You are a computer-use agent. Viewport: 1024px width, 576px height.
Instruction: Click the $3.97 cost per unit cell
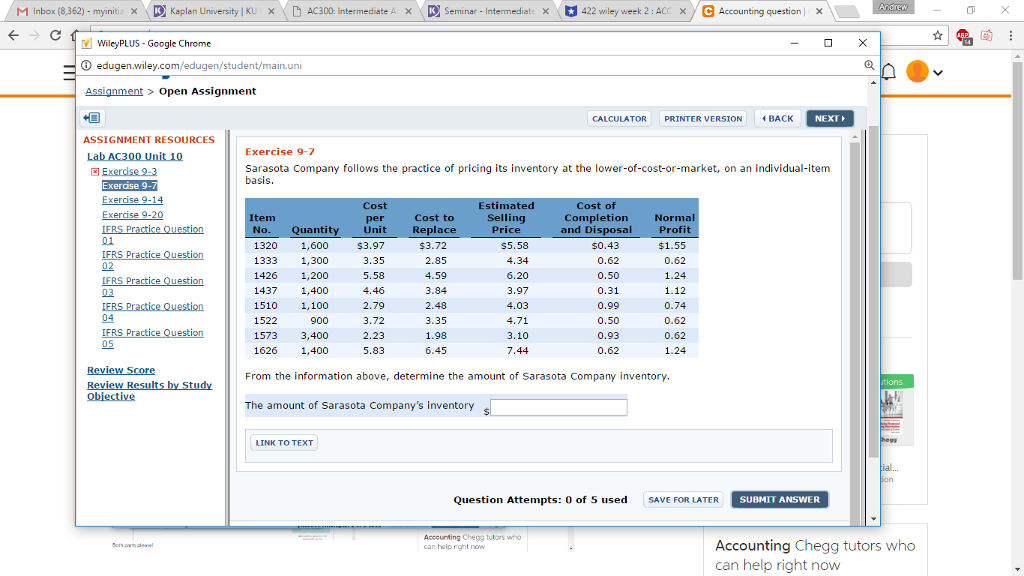click(371, 246)
